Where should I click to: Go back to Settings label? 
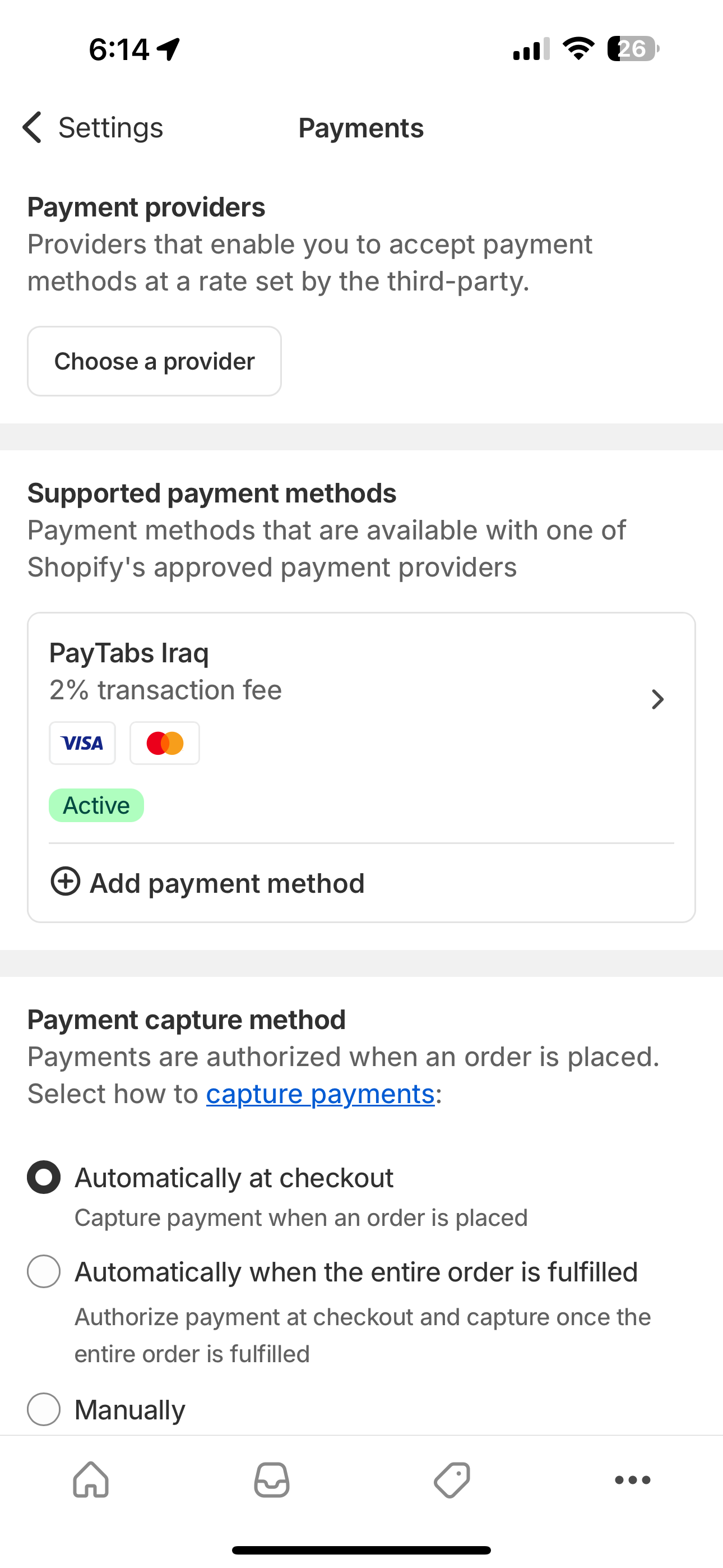click(x=111, y=128)
